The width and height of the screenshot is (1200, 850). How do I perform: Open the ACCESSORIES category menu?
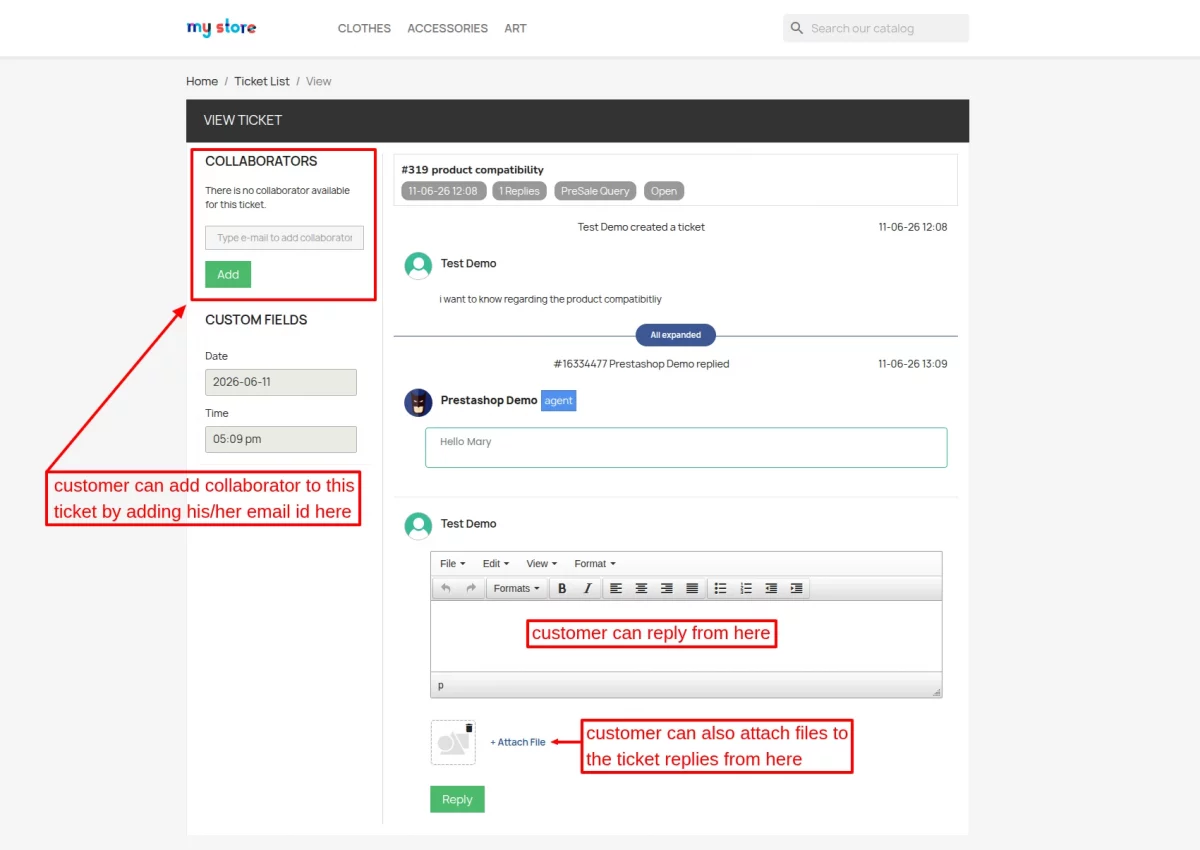pyautogui.click(x=447, y=28)
